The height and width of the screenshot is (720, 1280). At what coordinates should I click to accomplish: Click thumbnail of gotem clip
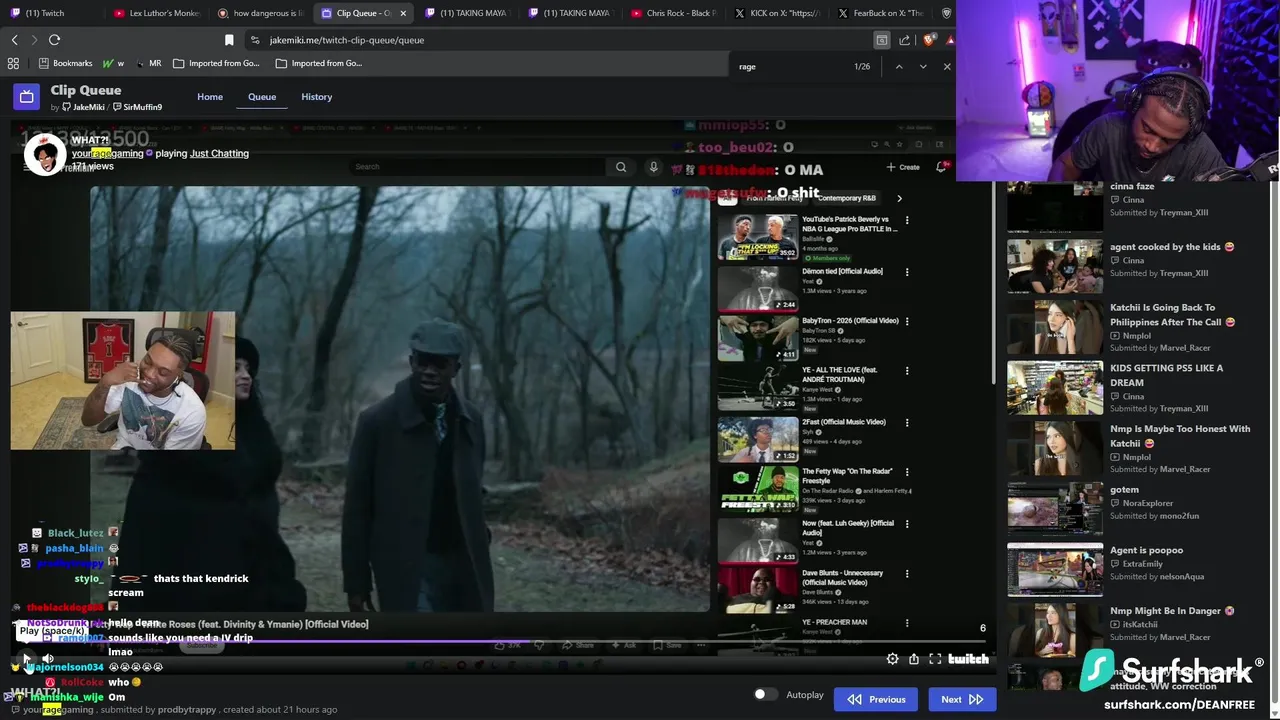coord(1055,509)
